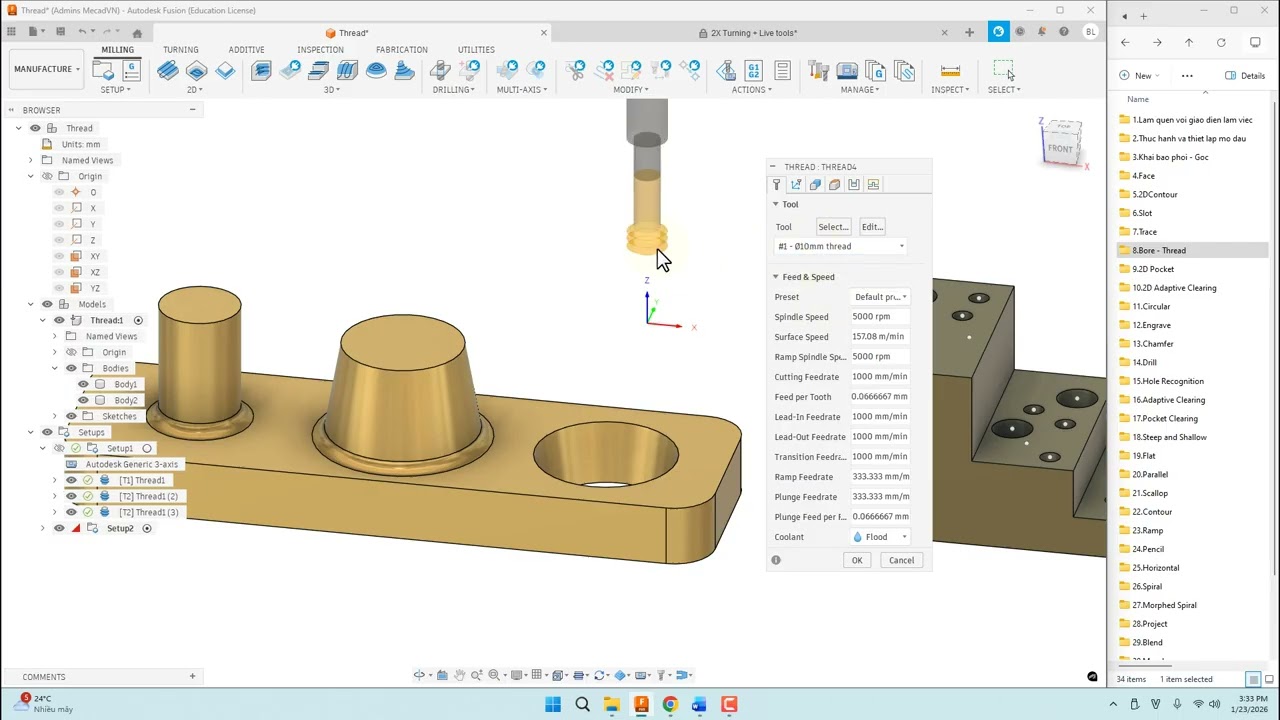This screenshot has width=1280, height=720.
Task: Open Chrome from the Windows taskbar
Action: click(670, 705)
